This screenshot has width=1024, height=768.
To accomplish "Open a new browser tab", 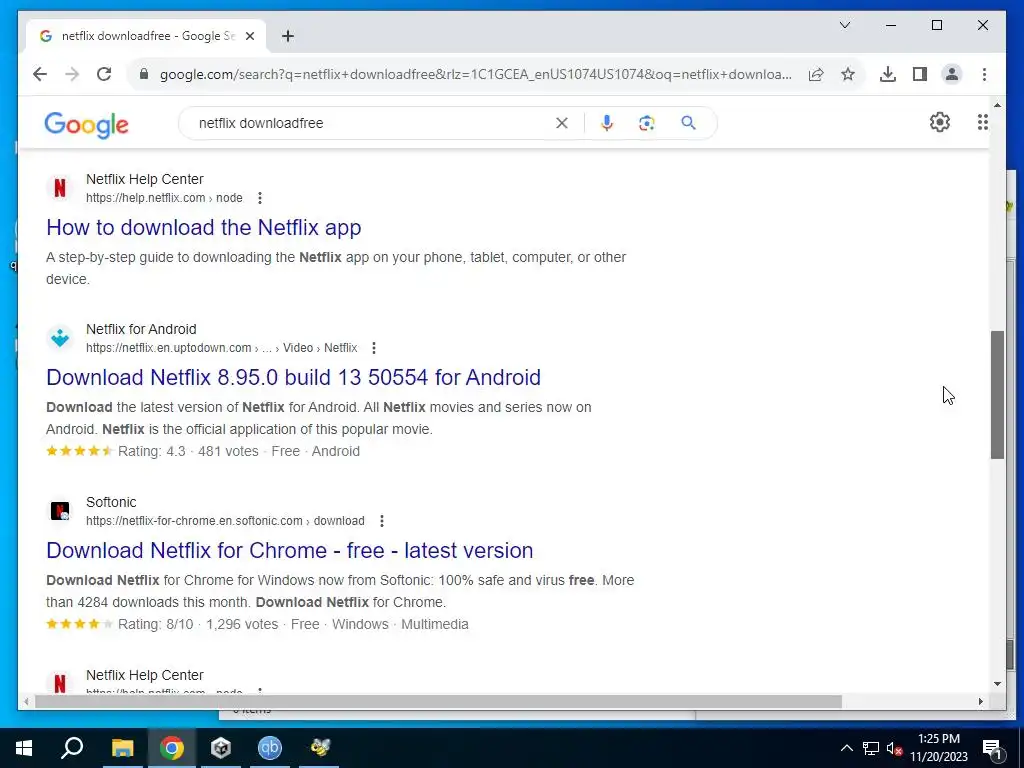I will [288, 36].
